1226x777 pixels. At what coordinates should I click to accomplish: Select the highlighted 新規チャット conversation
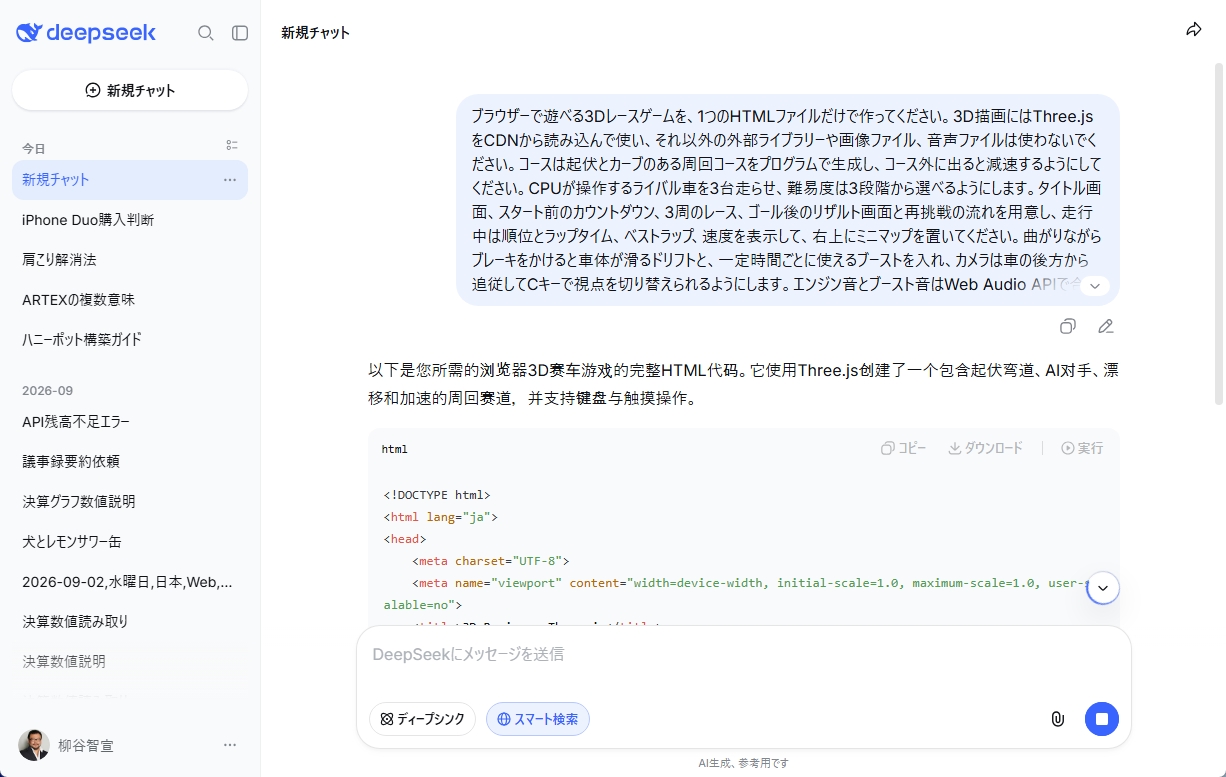[x=130, y=180]
